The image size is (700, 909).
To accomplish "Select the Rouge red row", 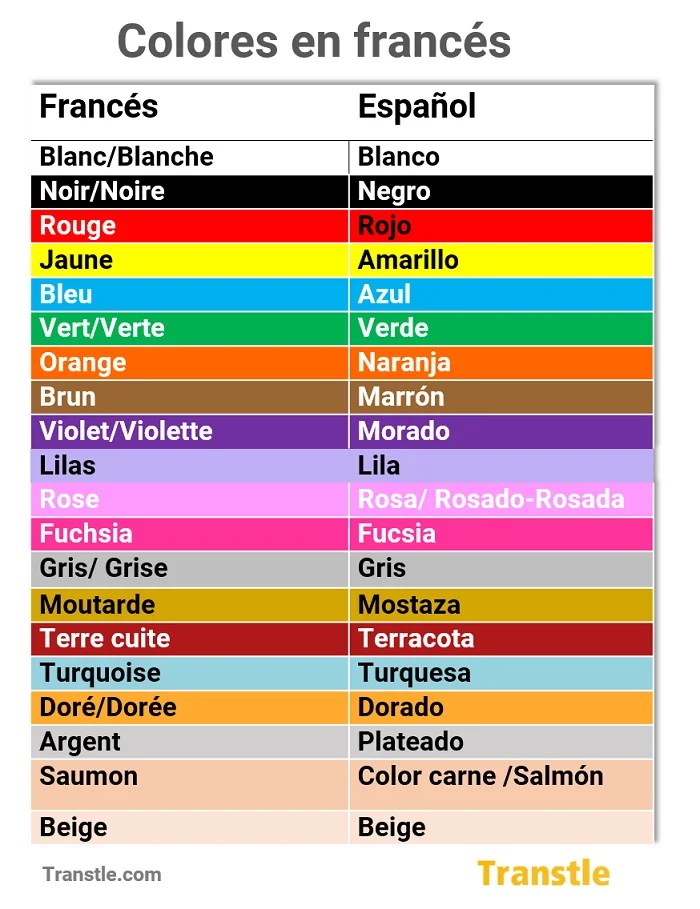I will 342,226.
